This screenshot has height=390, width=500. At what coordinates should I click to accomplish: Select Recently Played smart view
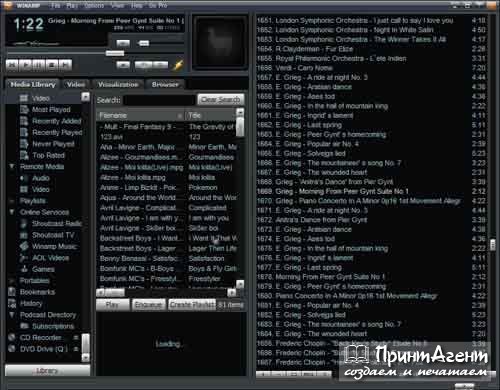pyautogui.click(x=57, y=132)
